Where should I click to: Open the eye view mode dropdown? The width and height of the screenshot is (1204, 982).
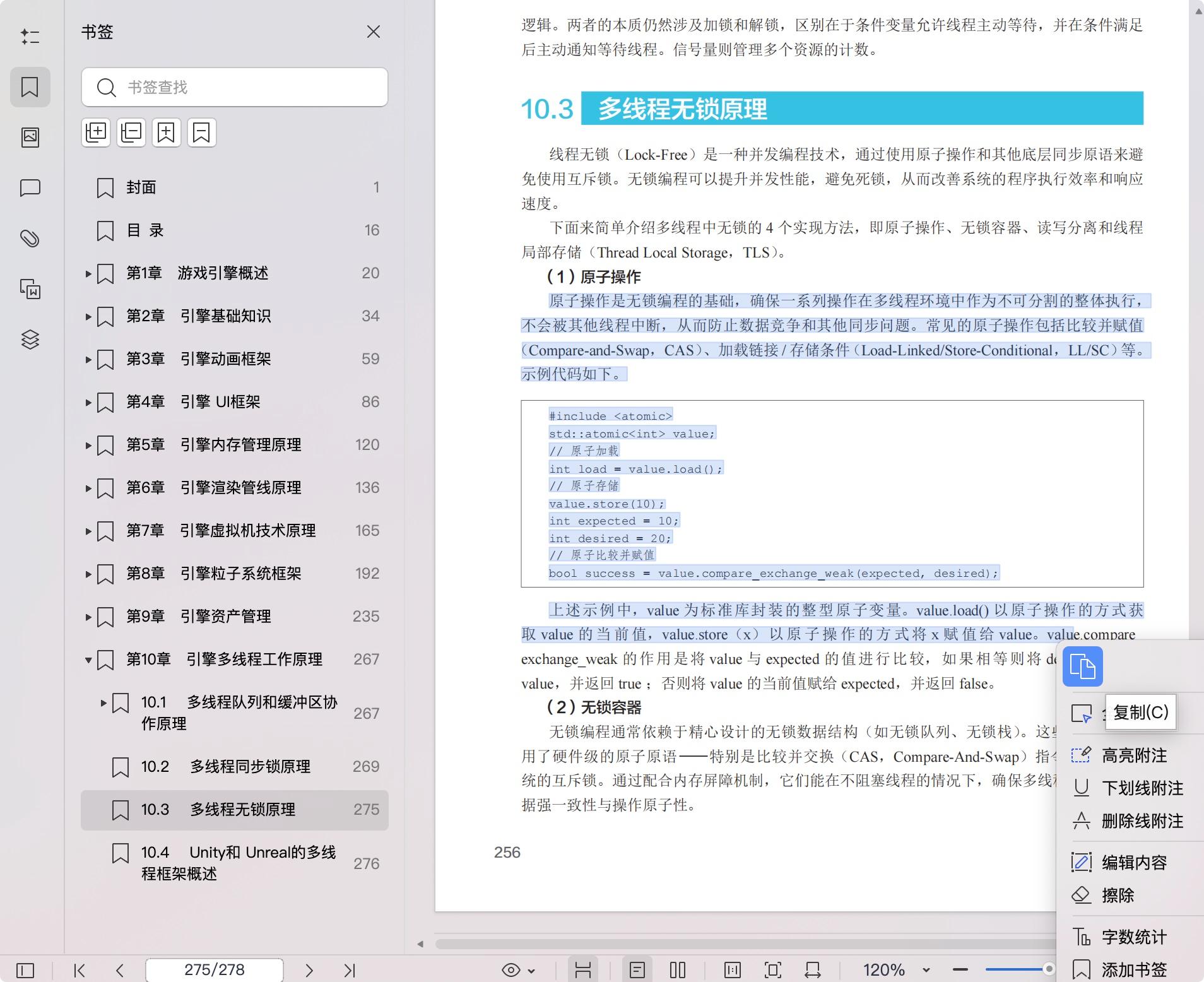(518, 970)
